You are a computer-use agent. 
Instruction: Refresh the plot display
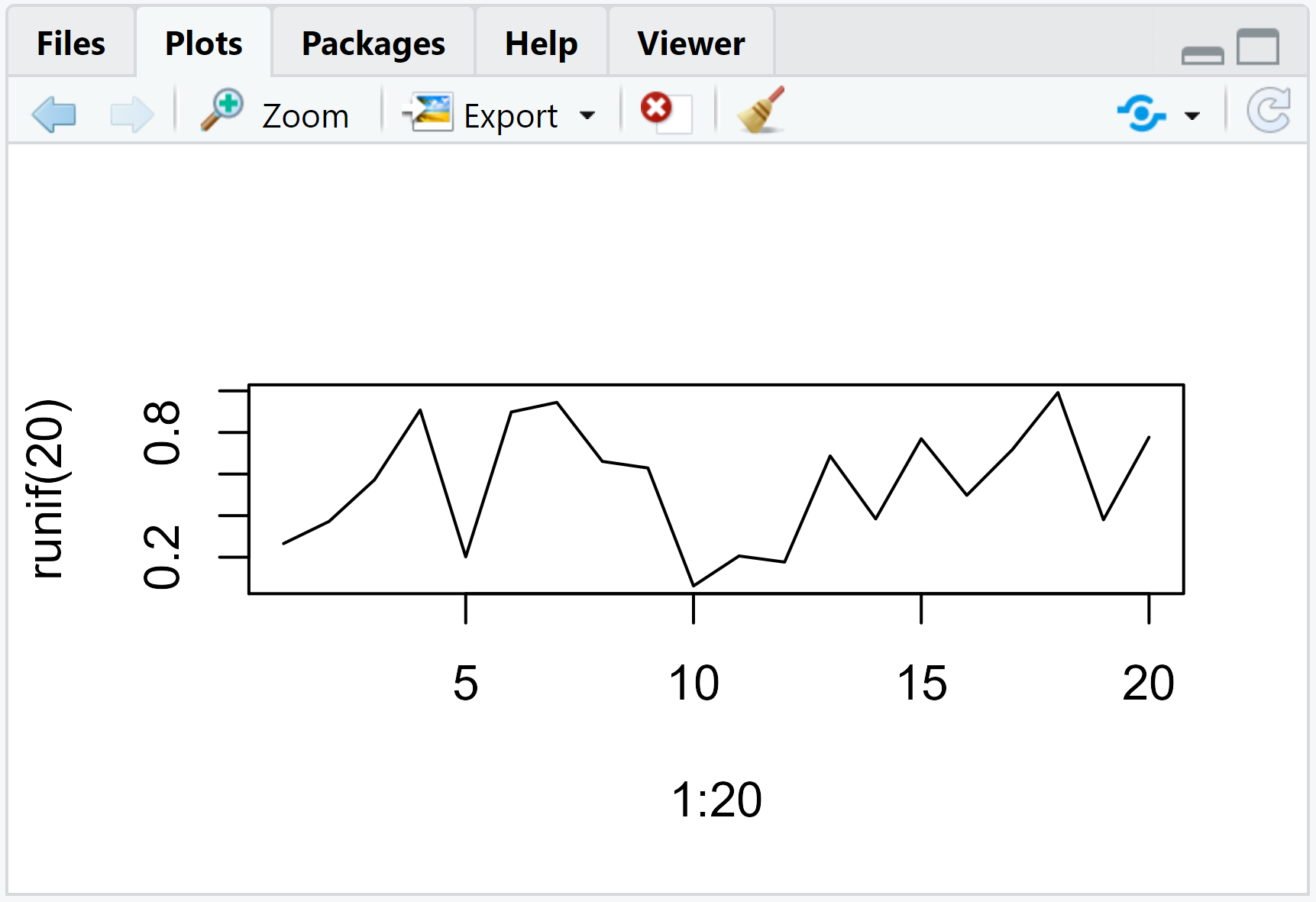(x=1269, y=111)
